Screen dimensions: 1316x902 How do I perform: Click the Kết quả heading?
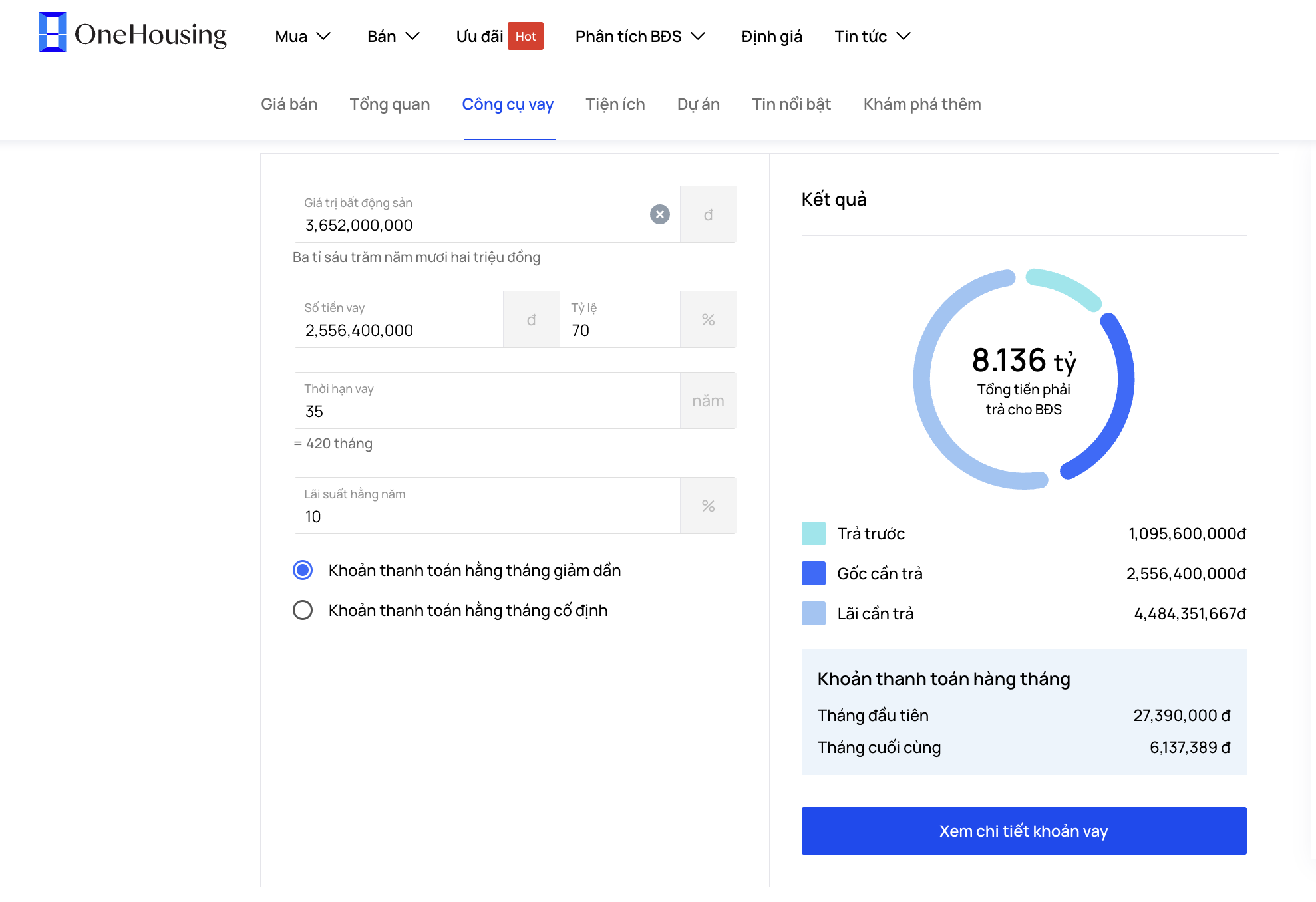(834, 199)
